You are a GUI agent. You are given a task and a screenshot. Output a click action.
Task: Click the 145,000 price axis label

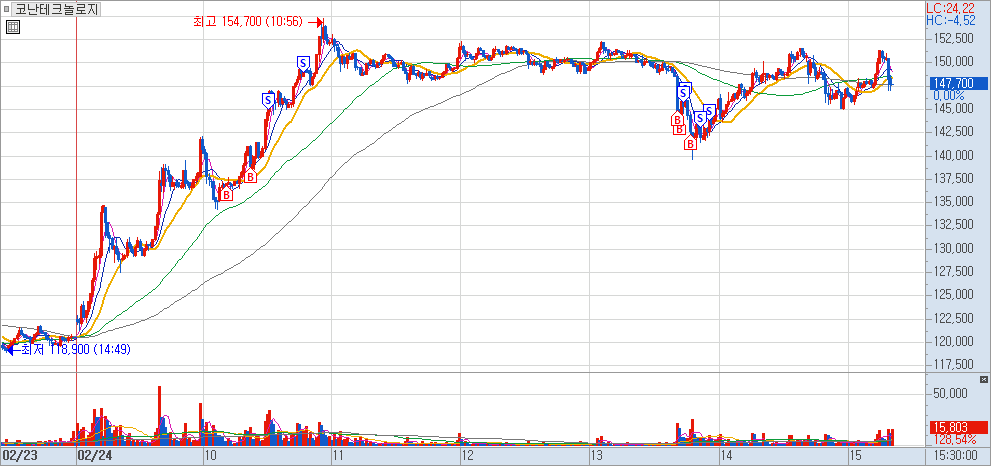pyautogui.click(x=953, y=109)
